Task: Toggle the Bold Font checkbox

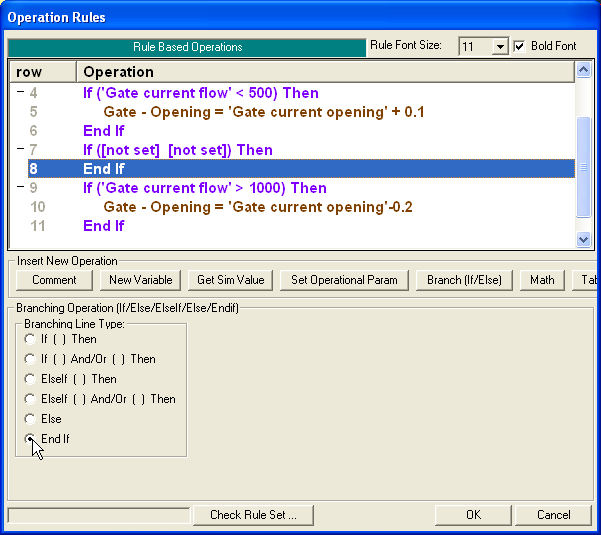Action: coord(519,46)
